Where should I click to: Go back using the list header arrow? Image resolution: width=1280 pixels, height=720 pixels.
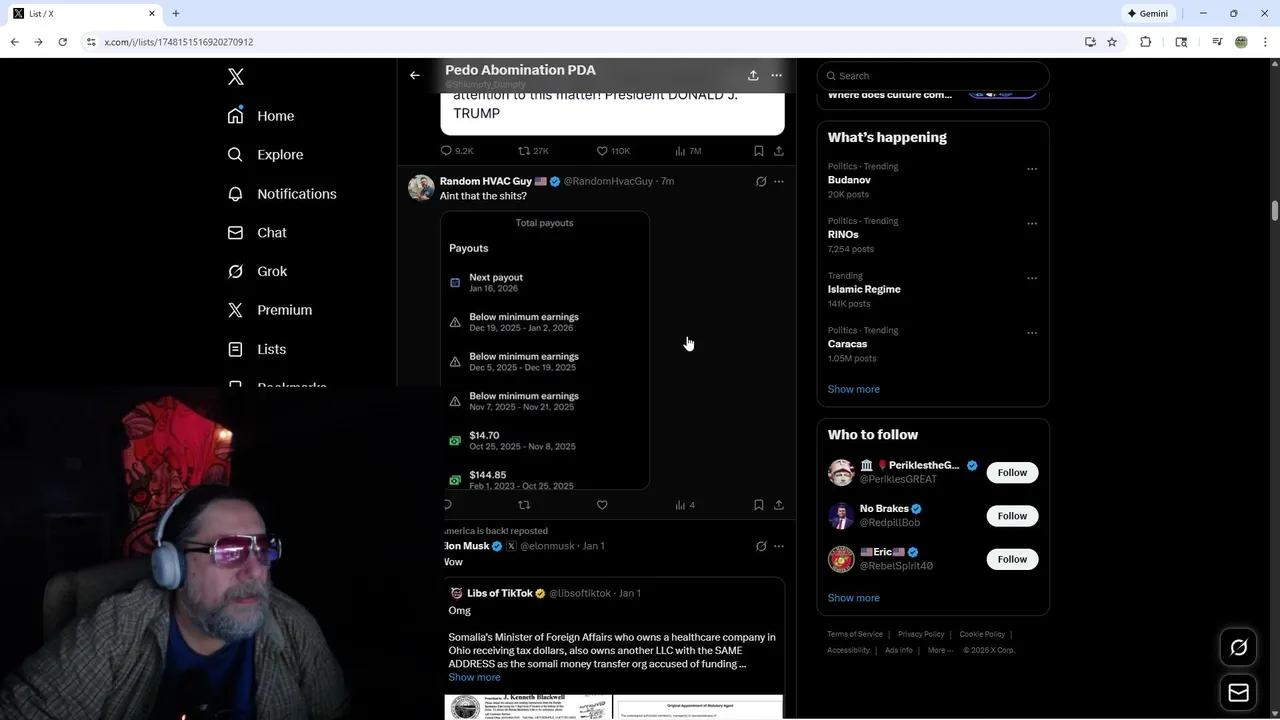pos(415,75)
